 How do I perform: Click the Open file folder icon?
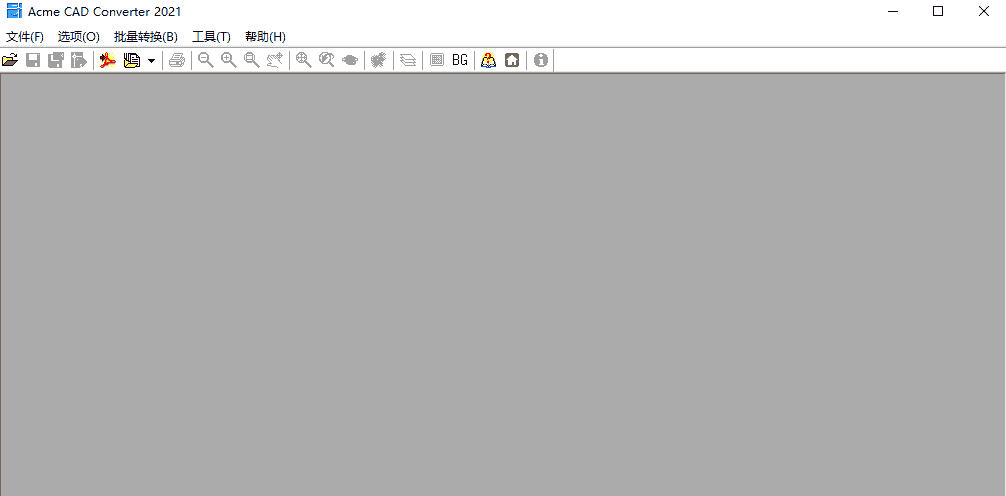point(11,60)
